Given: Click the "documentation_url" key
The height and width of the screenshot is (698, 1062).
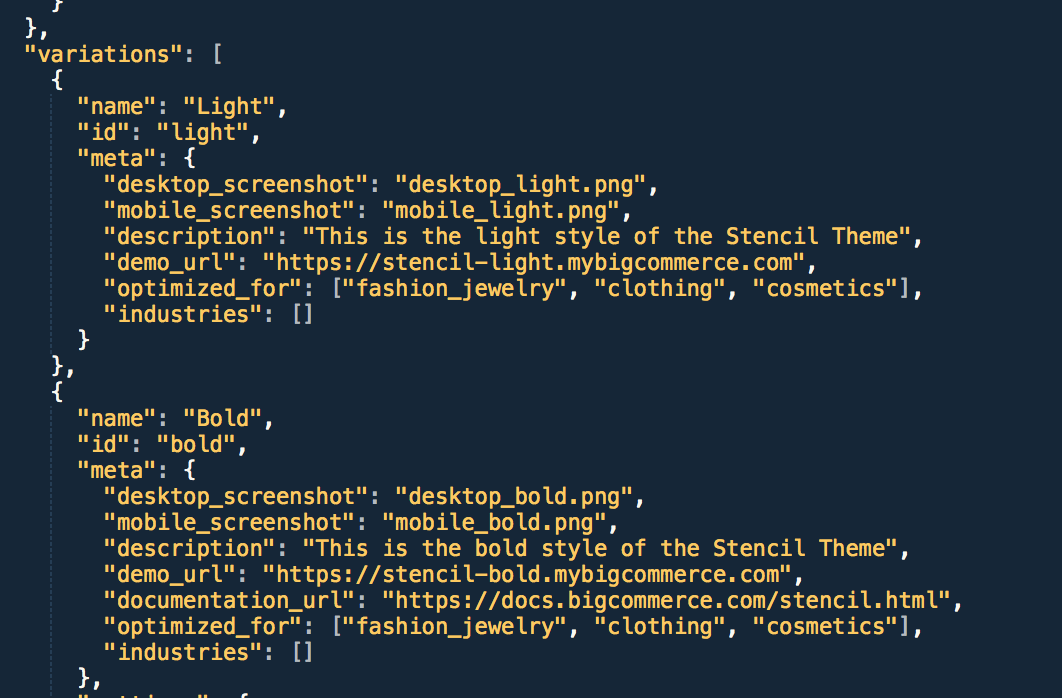Looking at the screenshot, I should click(x=228, y=601).
